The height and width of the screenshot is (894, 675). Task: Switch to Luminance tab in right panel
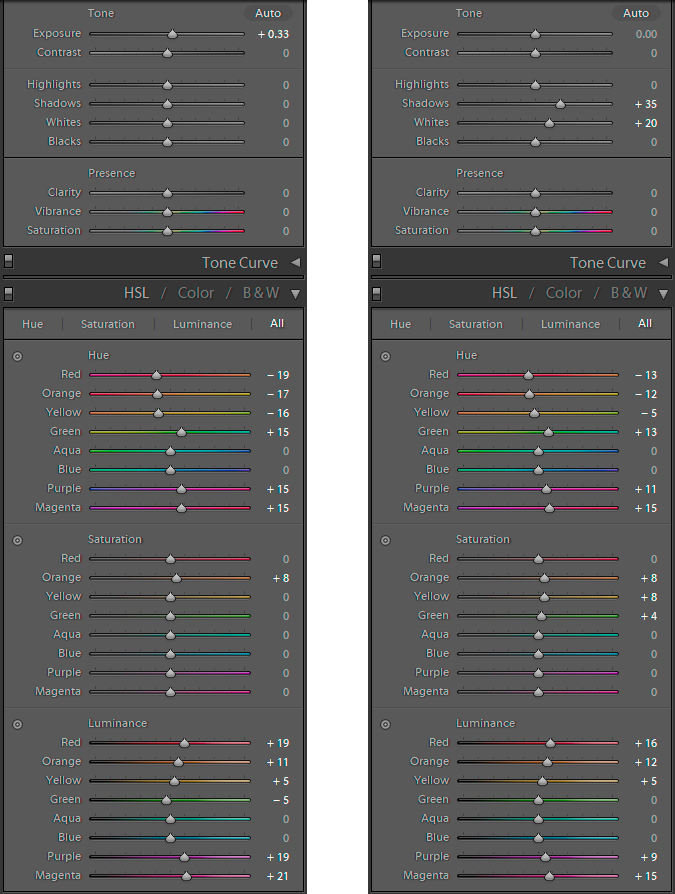point(570,324)
